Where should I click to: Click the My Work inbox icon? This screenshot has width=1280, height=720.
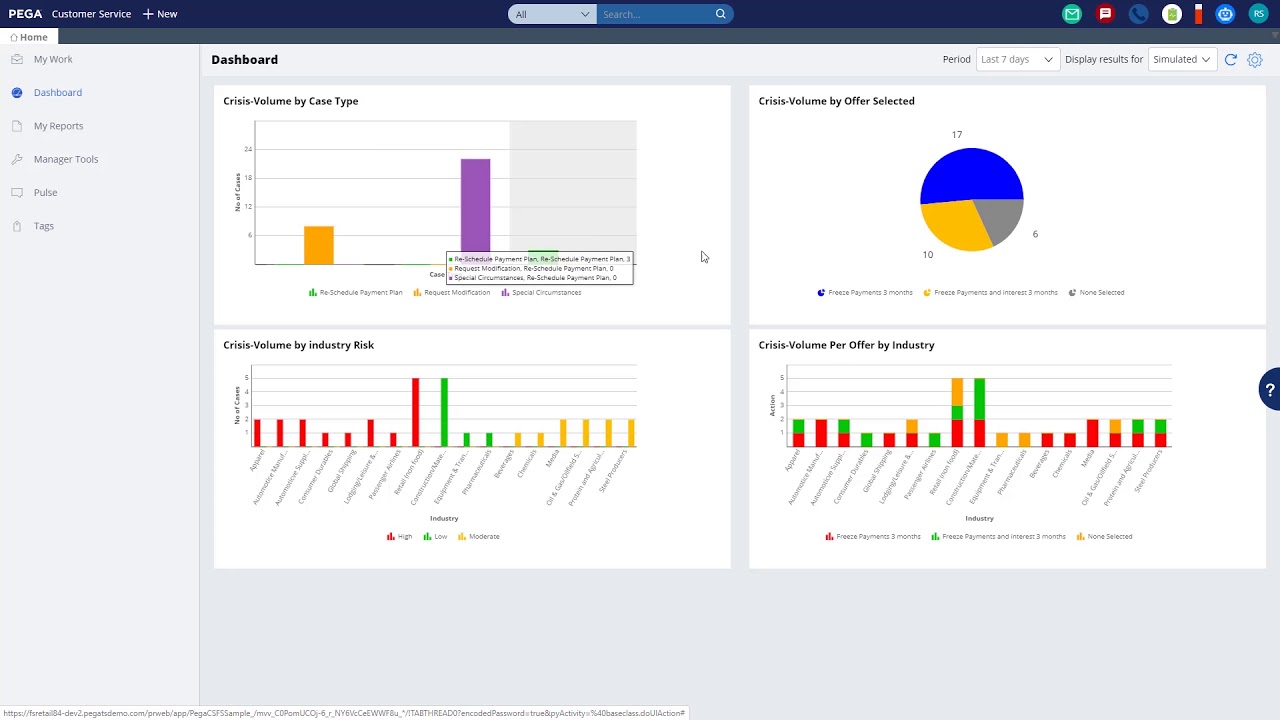click(17, 59)
